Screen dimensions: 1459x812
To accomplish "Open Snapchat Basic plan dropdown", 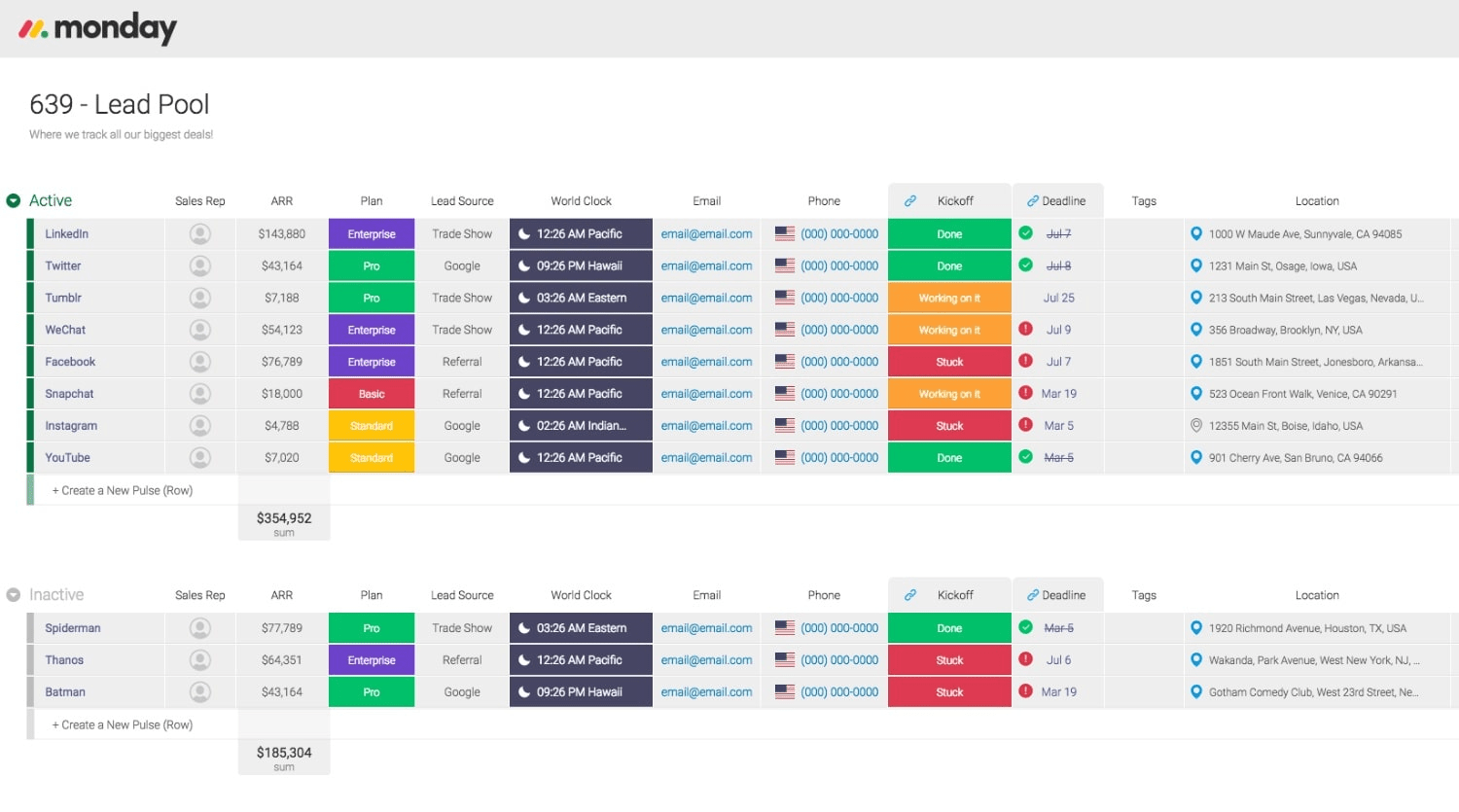I will pos(372,394).
